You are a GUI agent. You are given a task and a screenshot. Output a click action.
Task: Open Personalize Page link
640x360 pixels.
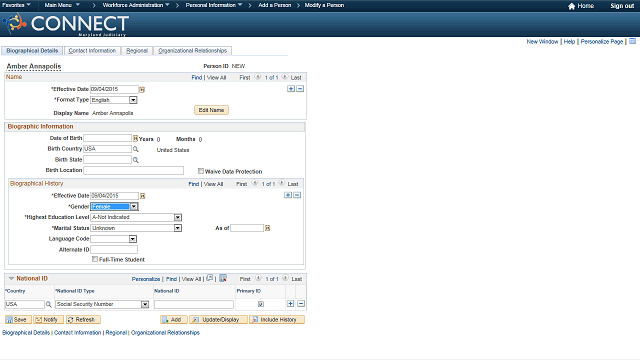(x=602, y=42)
